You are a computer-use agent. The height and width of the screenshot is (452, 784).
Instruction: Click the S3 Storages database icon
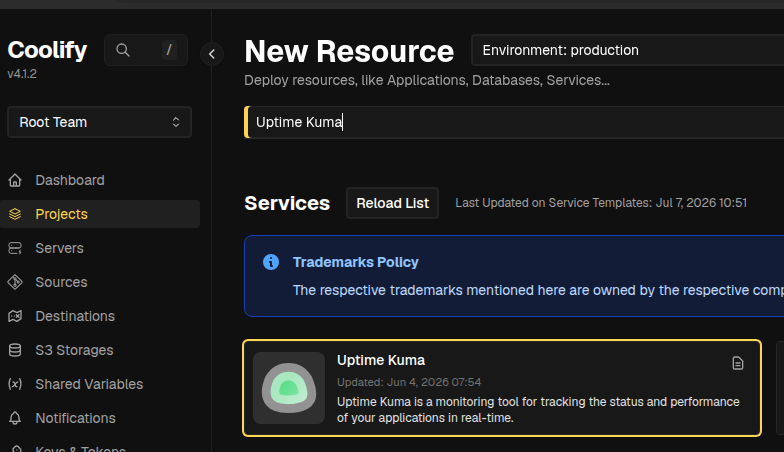(x=15, y=350)
